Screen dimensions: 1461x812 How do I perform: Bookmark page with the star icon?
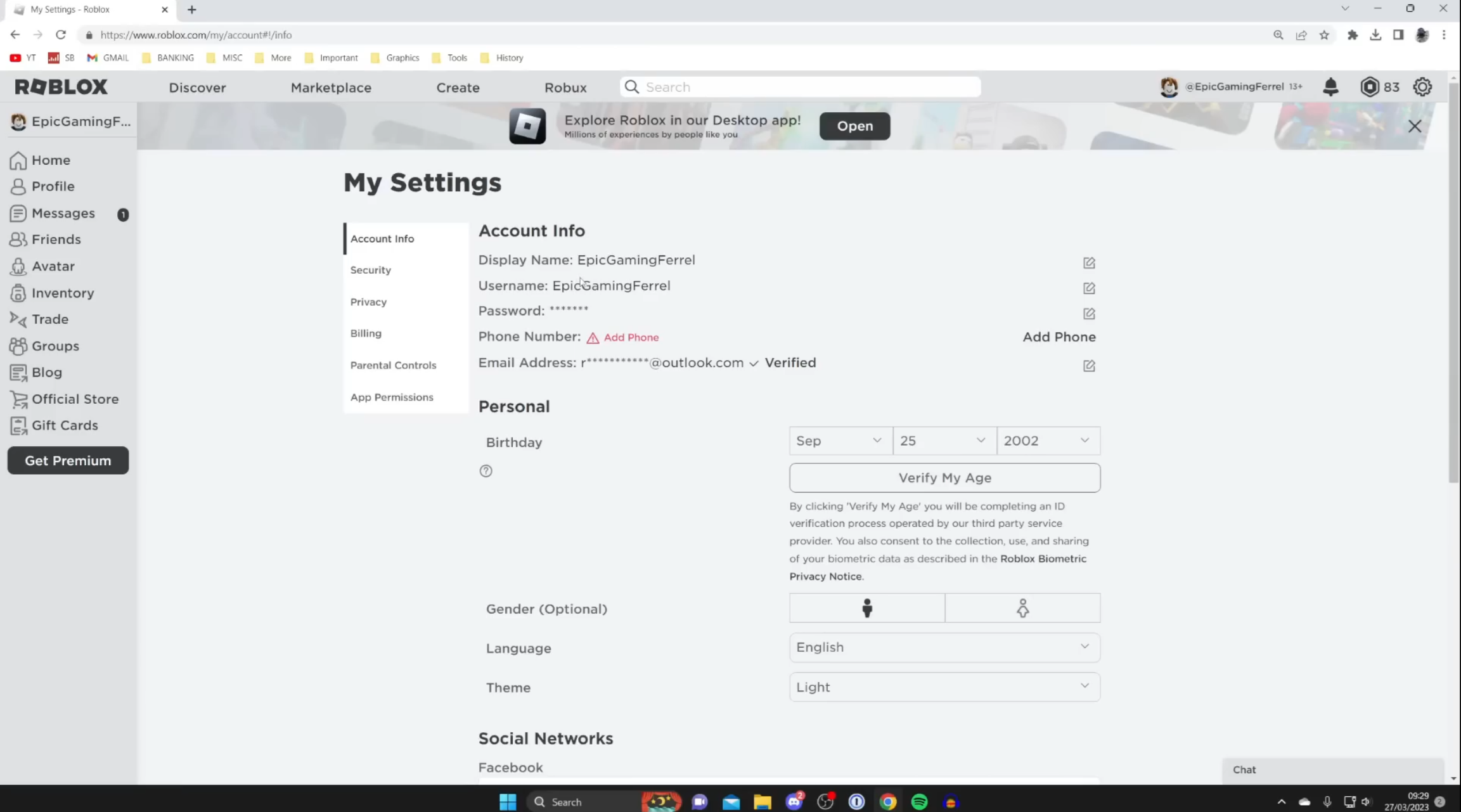(x=1324, y=35)
